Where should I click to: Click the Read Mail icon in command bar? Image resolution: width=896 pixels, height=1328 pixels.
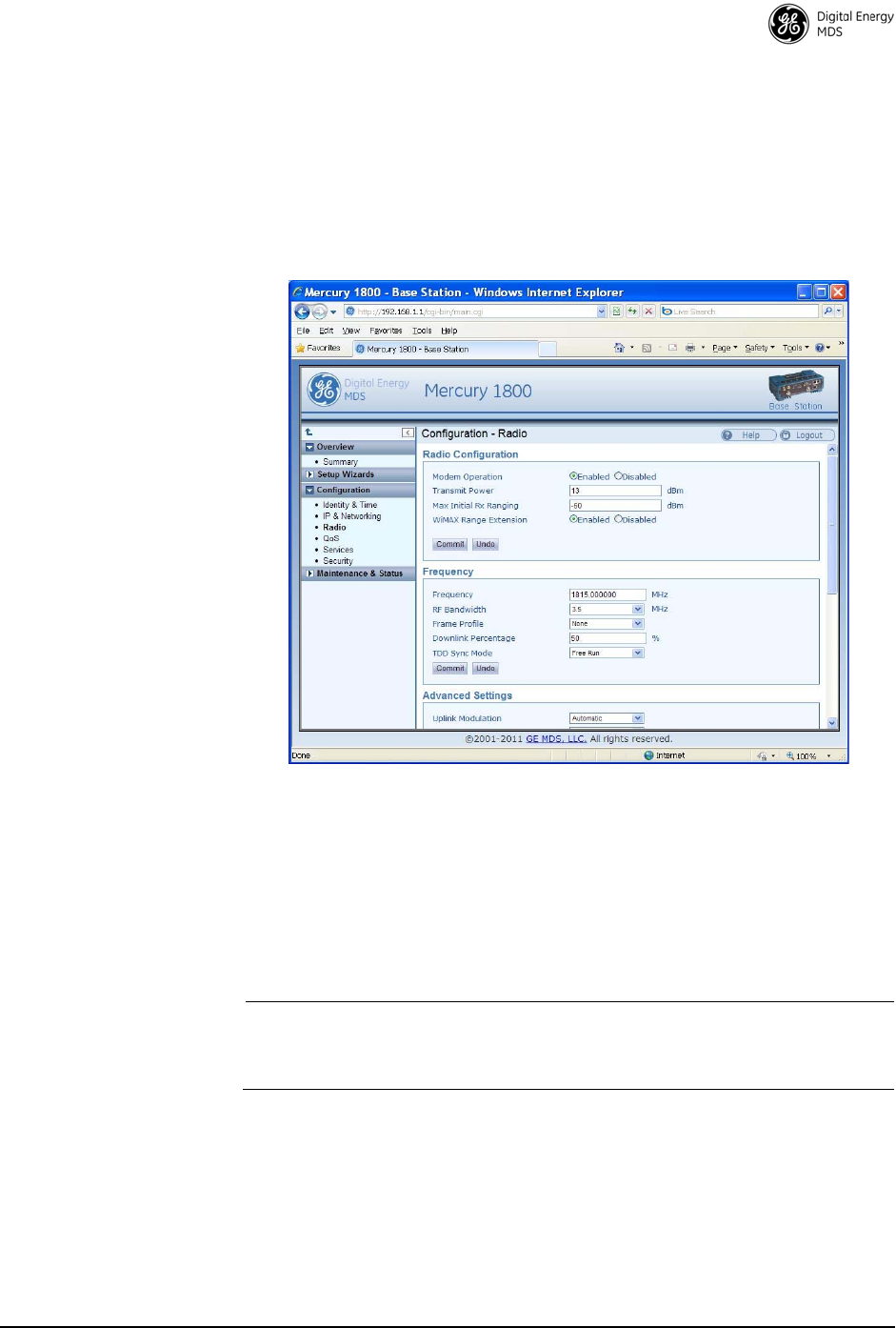(x=672, y=348)
